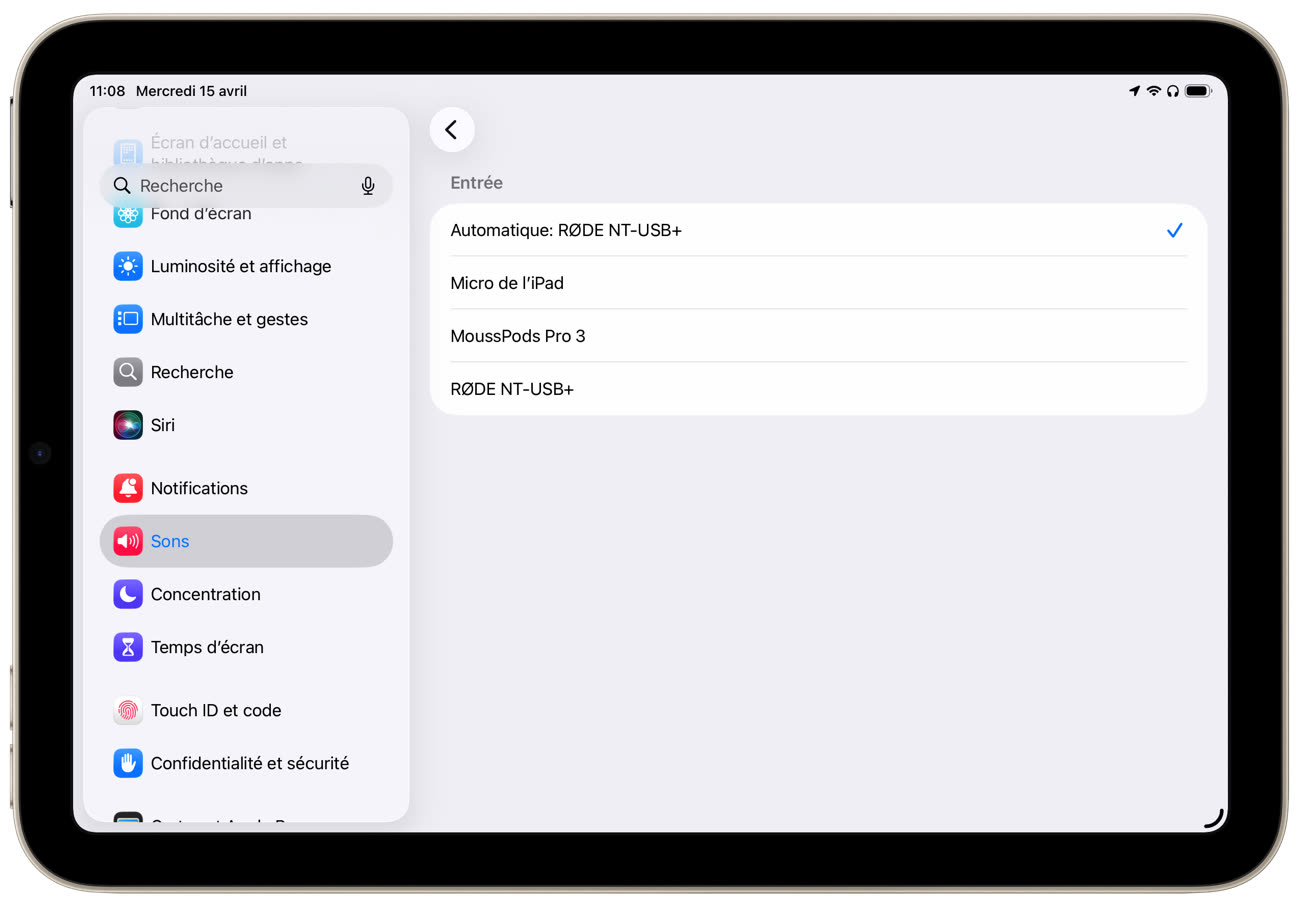The image size is (1300, 907).
Task: Open Temps d'écran hourglass icon
Action: [128, 647]
